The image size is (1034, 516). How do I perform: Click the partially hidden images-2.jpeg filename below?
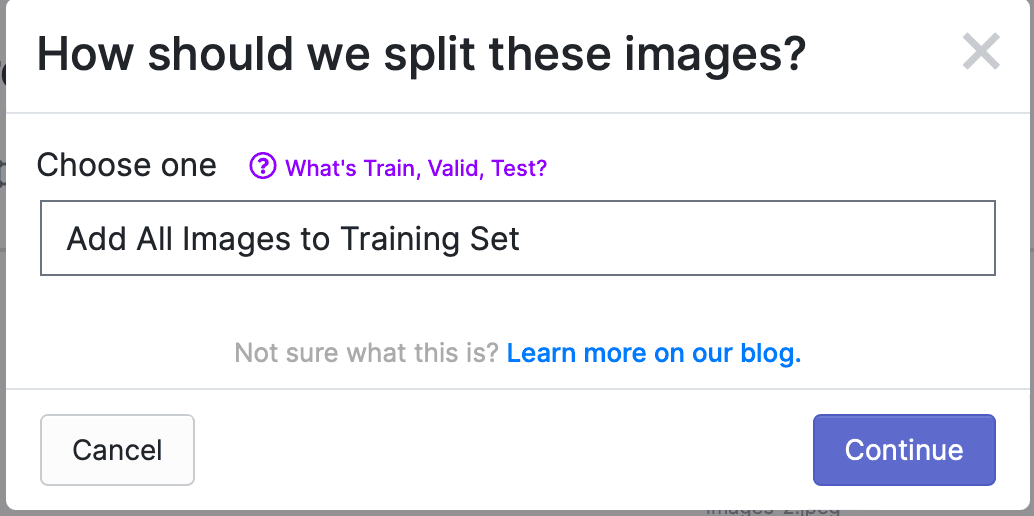pyautogui.click(x=773, y=511)
